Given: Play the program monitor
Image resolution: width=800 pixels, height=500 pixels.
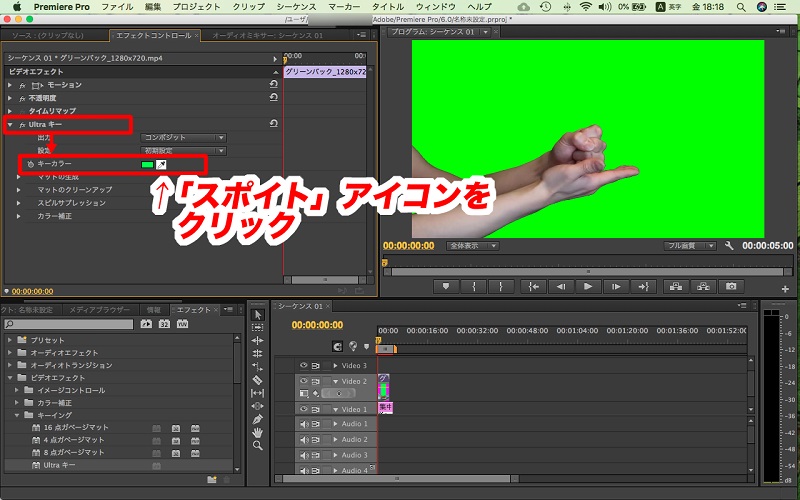Looking at the screenshot, I should pyautogui.click(x=588, y=287).
